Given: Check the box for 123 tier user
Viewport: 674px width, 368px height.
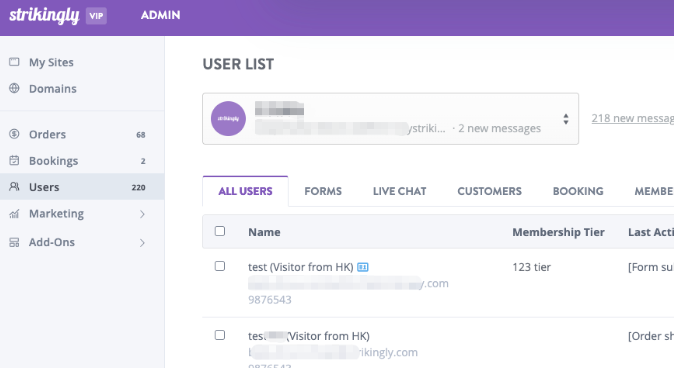Looking at the screenshot, I should (220, 266).
